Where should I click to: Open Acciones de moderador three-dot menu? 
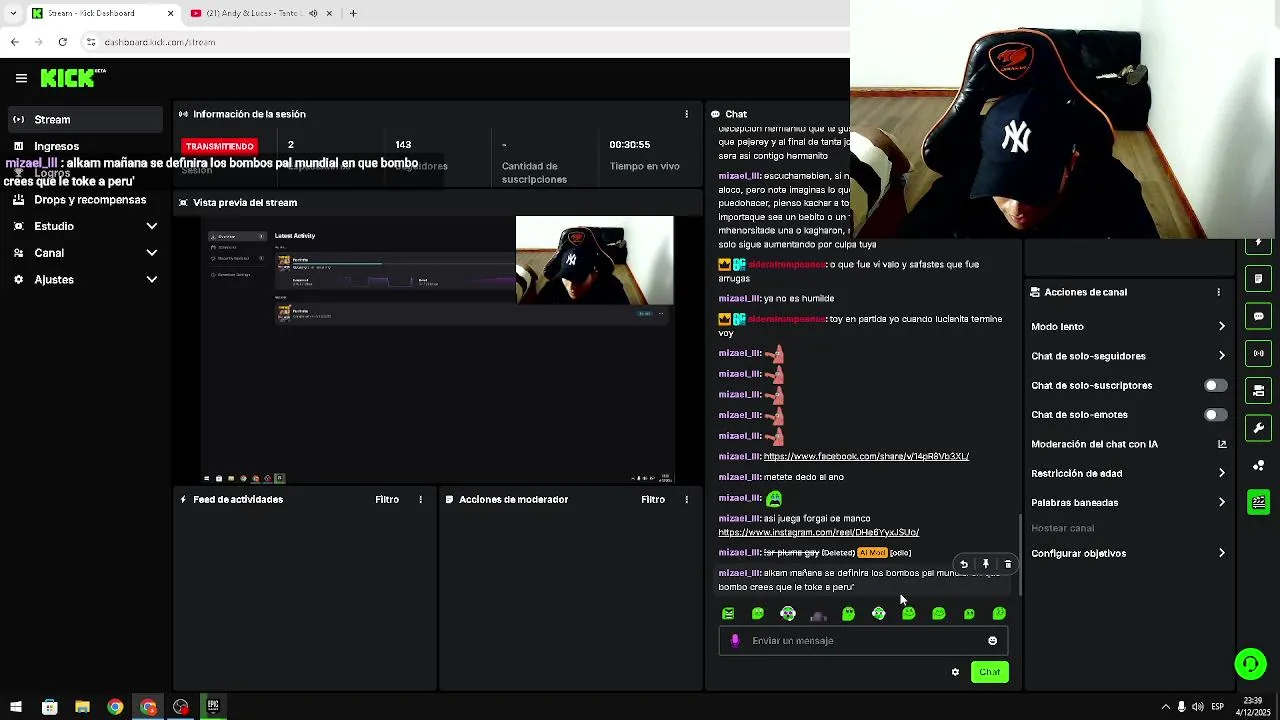tap(686, 499)
